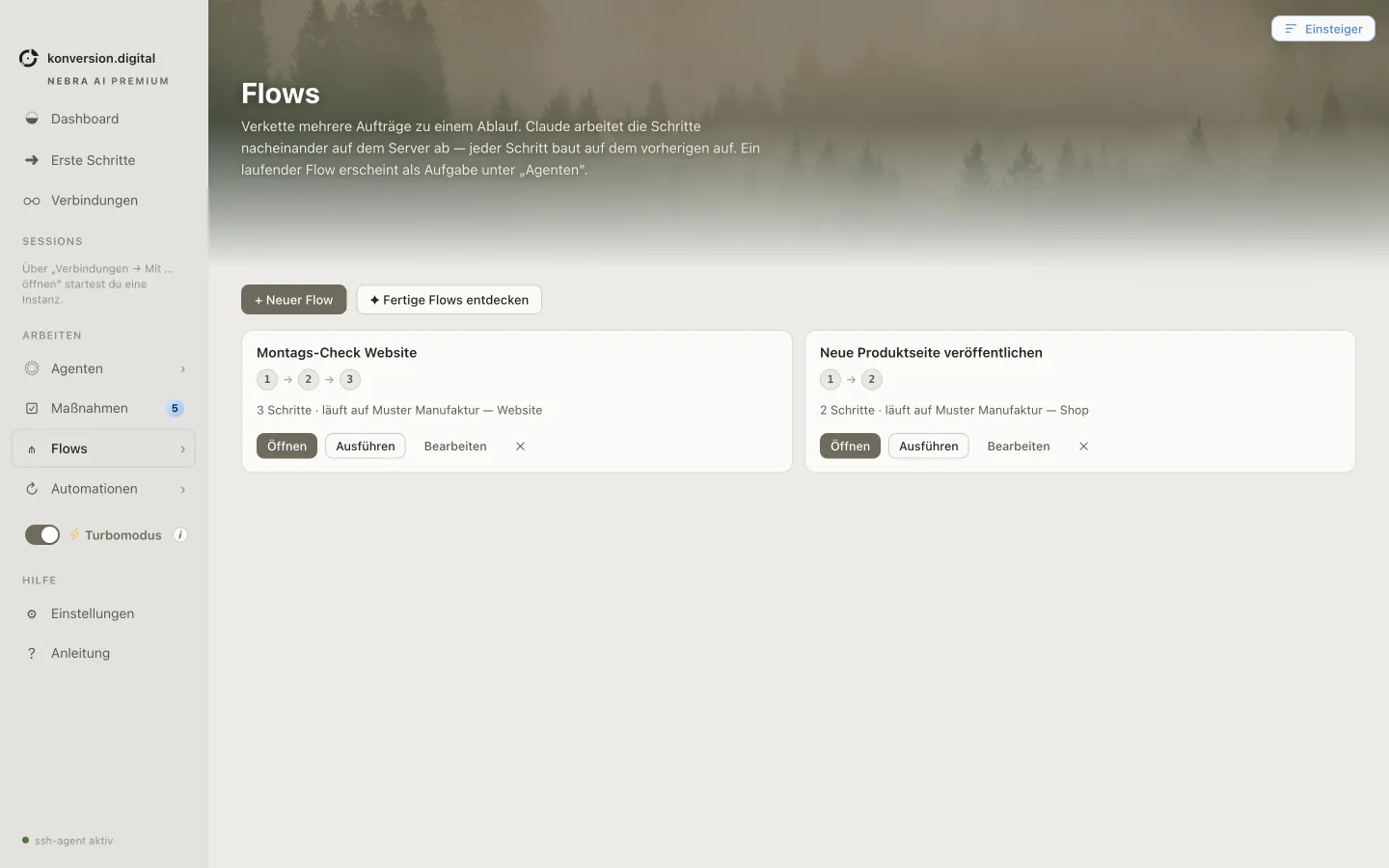Select step 3 of Montags-Check Website
Viewport: 1389px width, 868px height.
[x=350, y=380]
